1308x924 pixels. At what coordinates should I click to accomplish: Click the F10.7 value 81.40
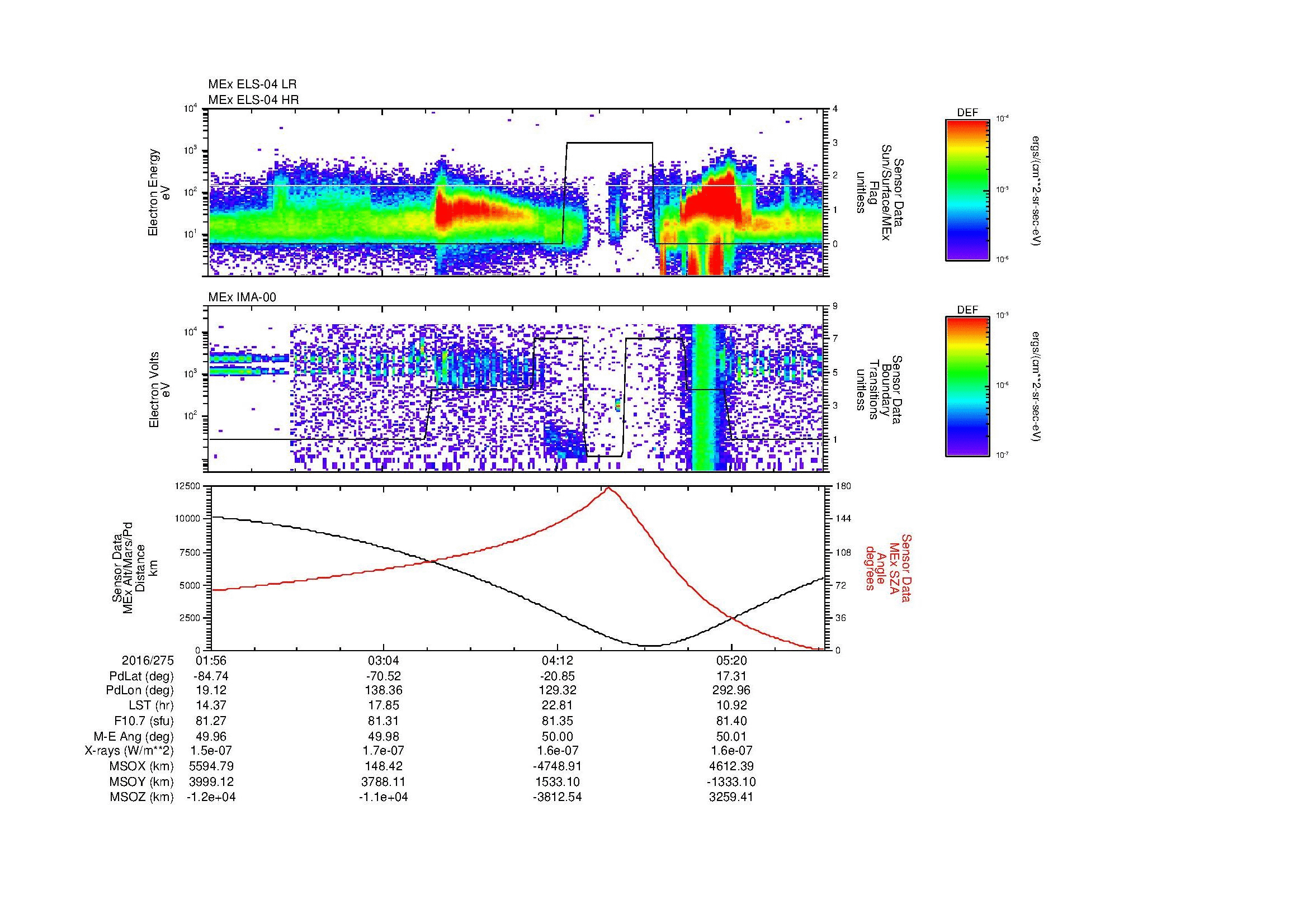pos(731,721)
